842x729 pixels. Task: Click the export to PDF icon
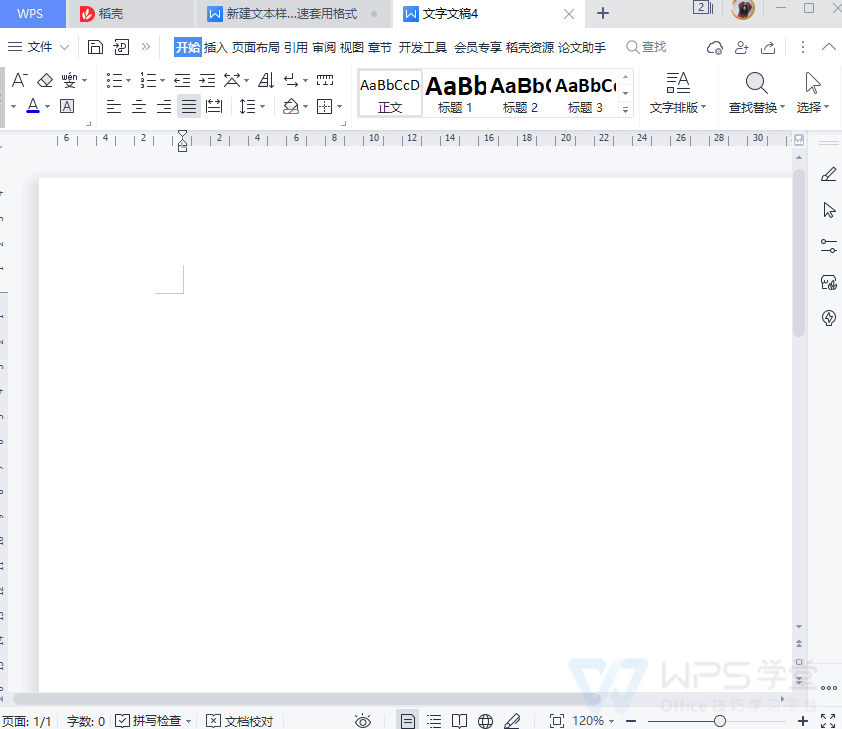121,47
